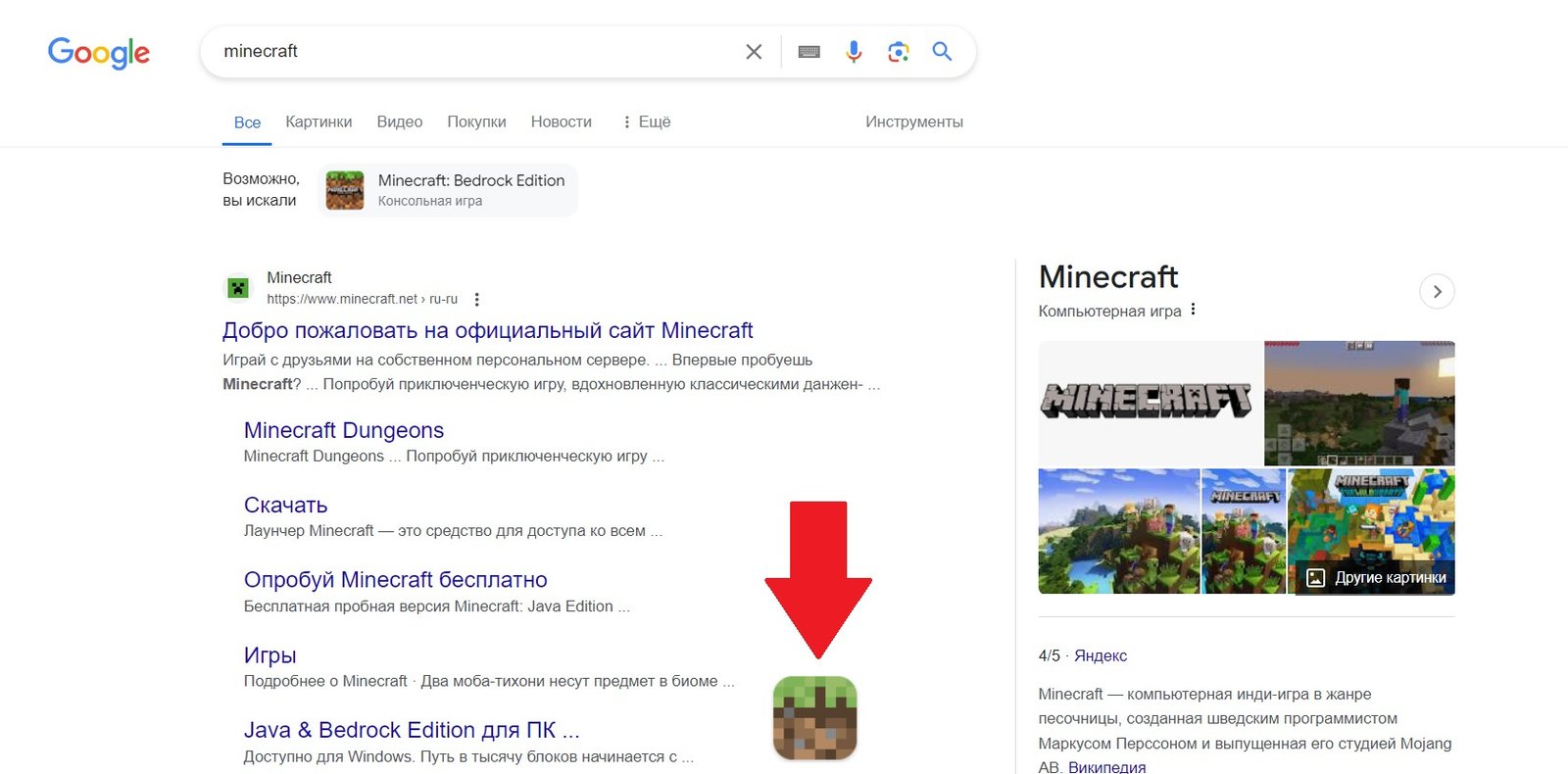Open the middle bottom Minecraft cover thumbnail
1568x774 pixels.
tap(1244, 531)
